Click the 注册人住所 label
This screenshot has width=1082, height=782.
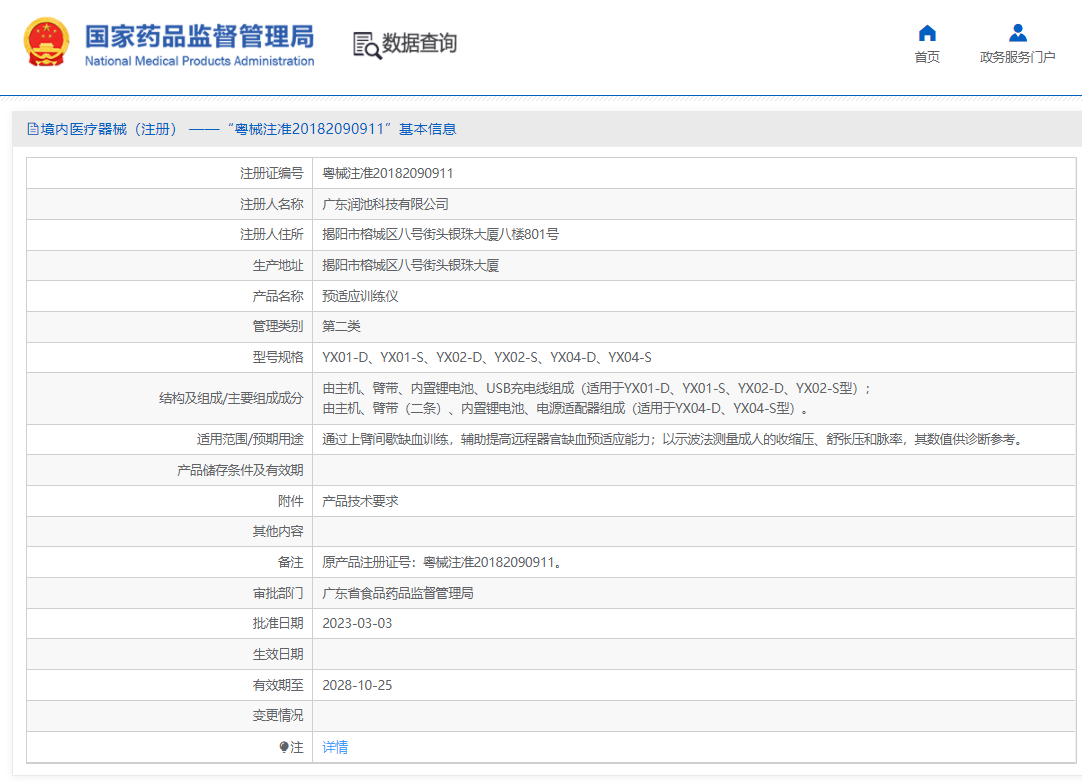click(x=271, y=235)
